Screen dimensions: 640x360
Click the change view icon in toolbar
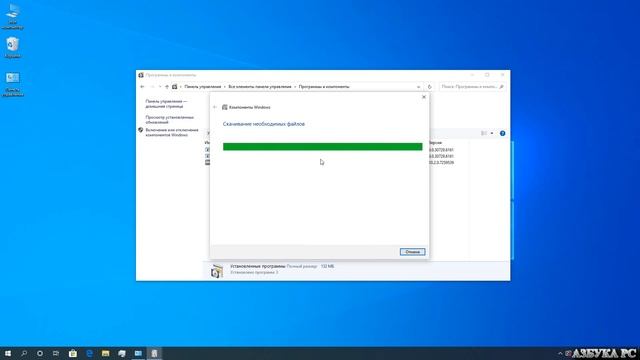coord(484,133)
